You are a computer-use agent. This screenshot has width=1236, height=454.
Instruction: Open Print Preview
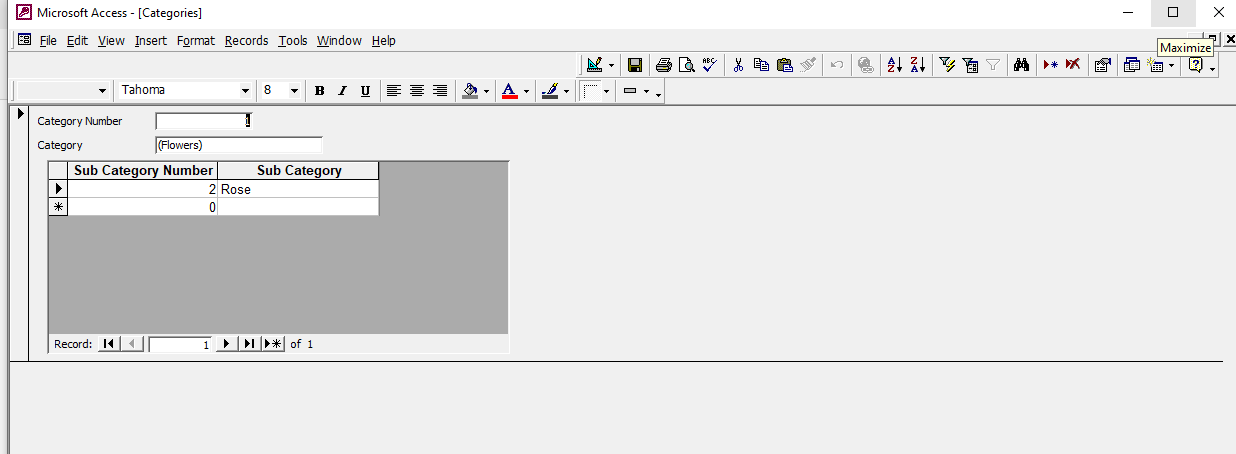point(686,65)
